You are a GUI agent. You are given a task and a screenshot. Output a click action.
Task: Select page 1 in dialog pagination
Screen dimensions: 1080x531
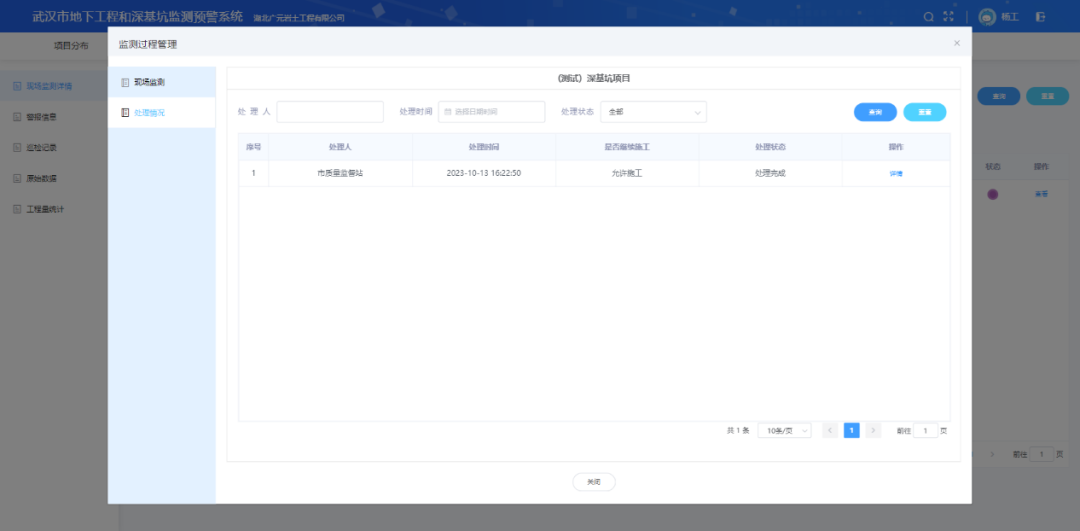851,431
